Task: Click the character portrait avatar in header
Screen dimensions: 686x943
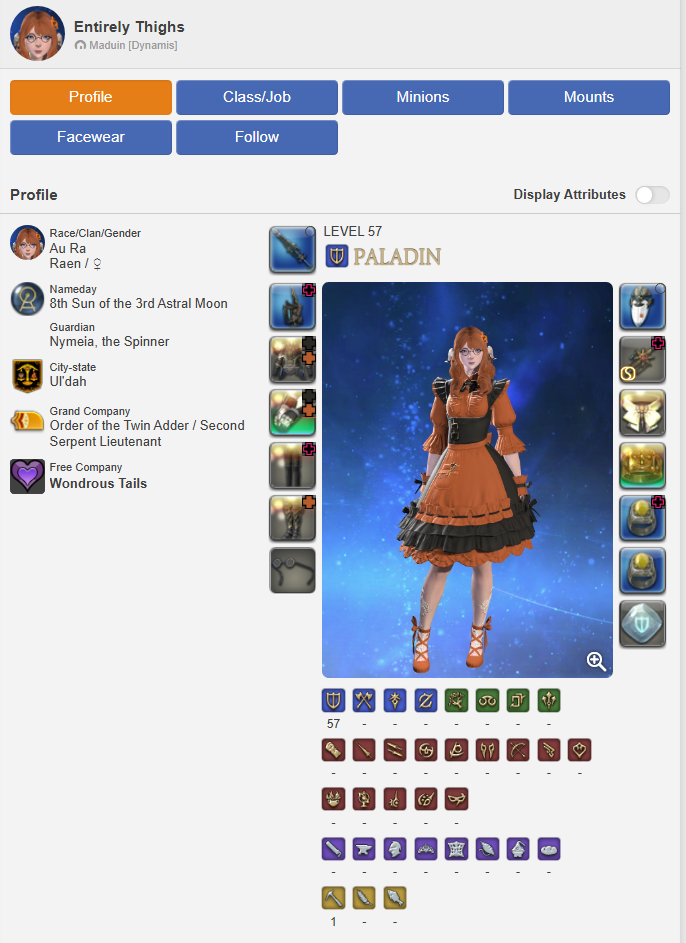Action: [x=37, y=34]
